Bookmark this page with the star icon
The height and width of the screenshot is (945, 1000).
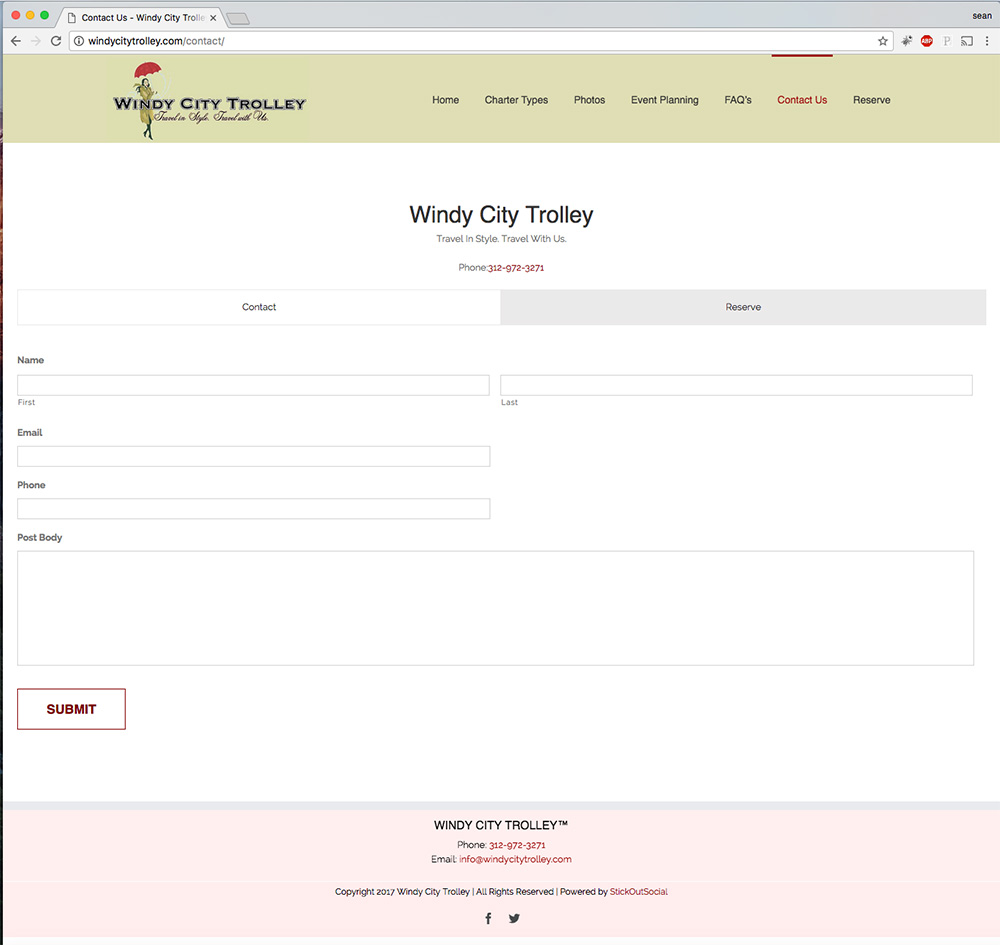click(x=883, y=41)
